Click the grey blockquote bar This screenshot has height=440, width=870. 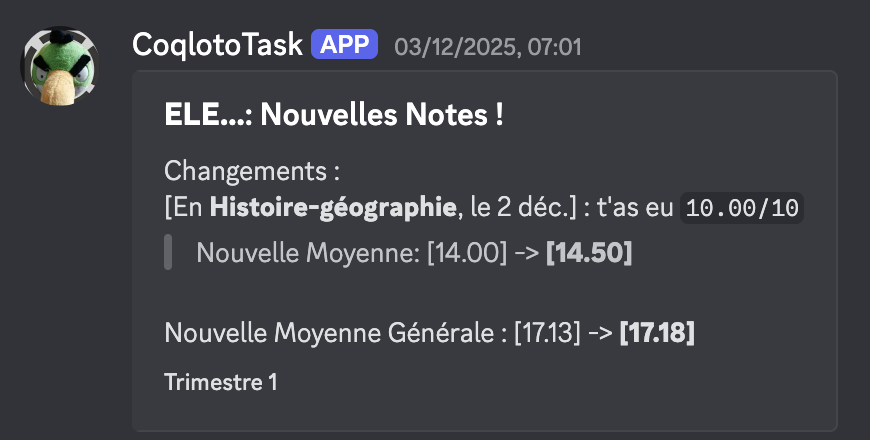coord(168,252)
